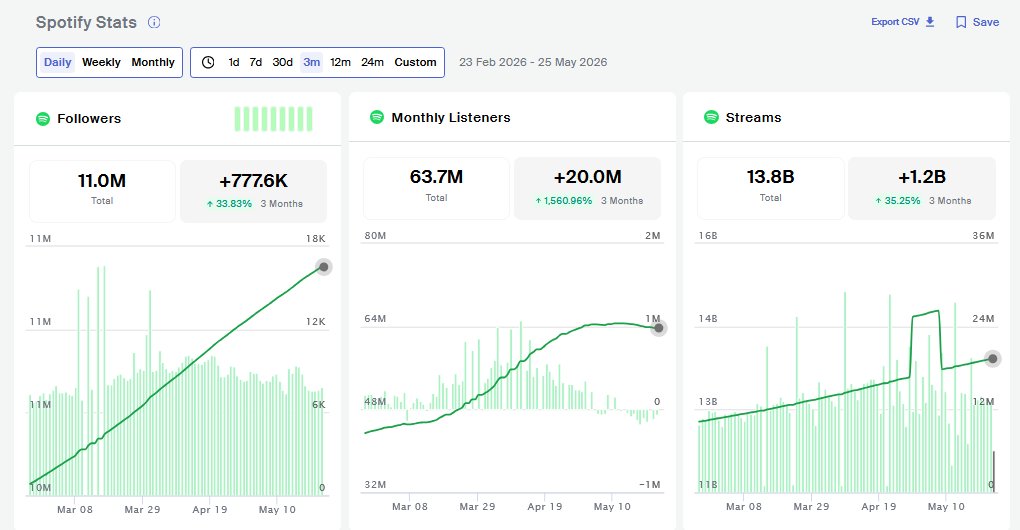Image resolution: width=1020 pixels, height=530 pixels.
Task: Select the 12m time range
Action: (340, 62)
